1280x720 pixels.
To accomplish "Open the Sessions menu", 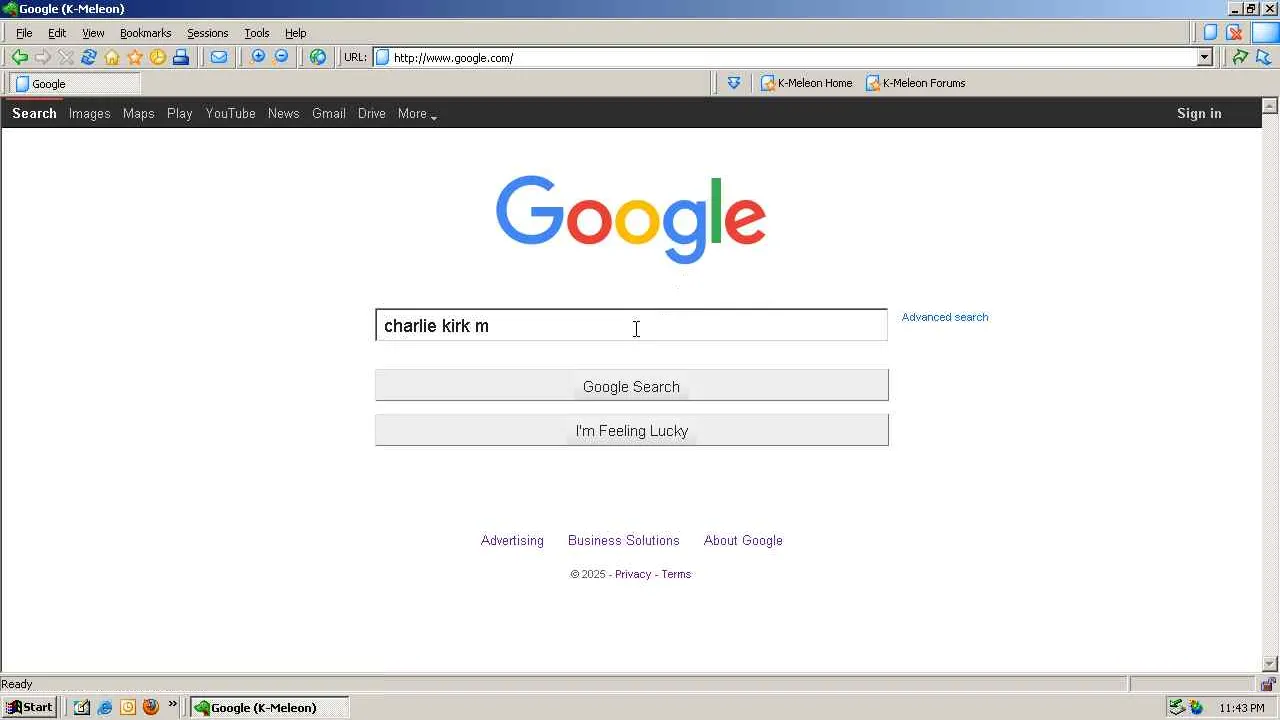I will (207, 33).
